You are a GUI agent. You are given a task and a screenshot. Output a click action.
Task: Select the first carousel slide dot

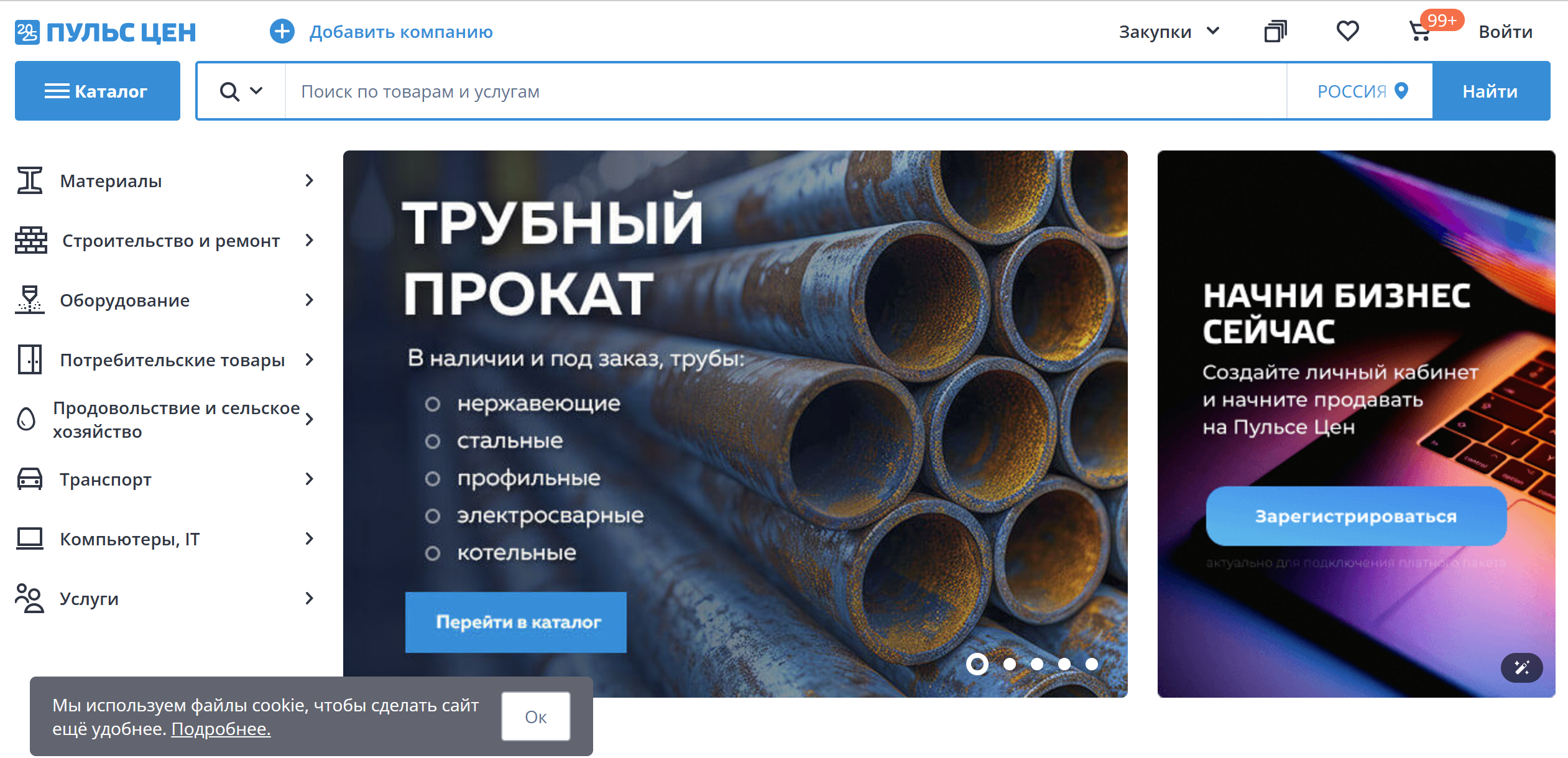click(977, 664)
